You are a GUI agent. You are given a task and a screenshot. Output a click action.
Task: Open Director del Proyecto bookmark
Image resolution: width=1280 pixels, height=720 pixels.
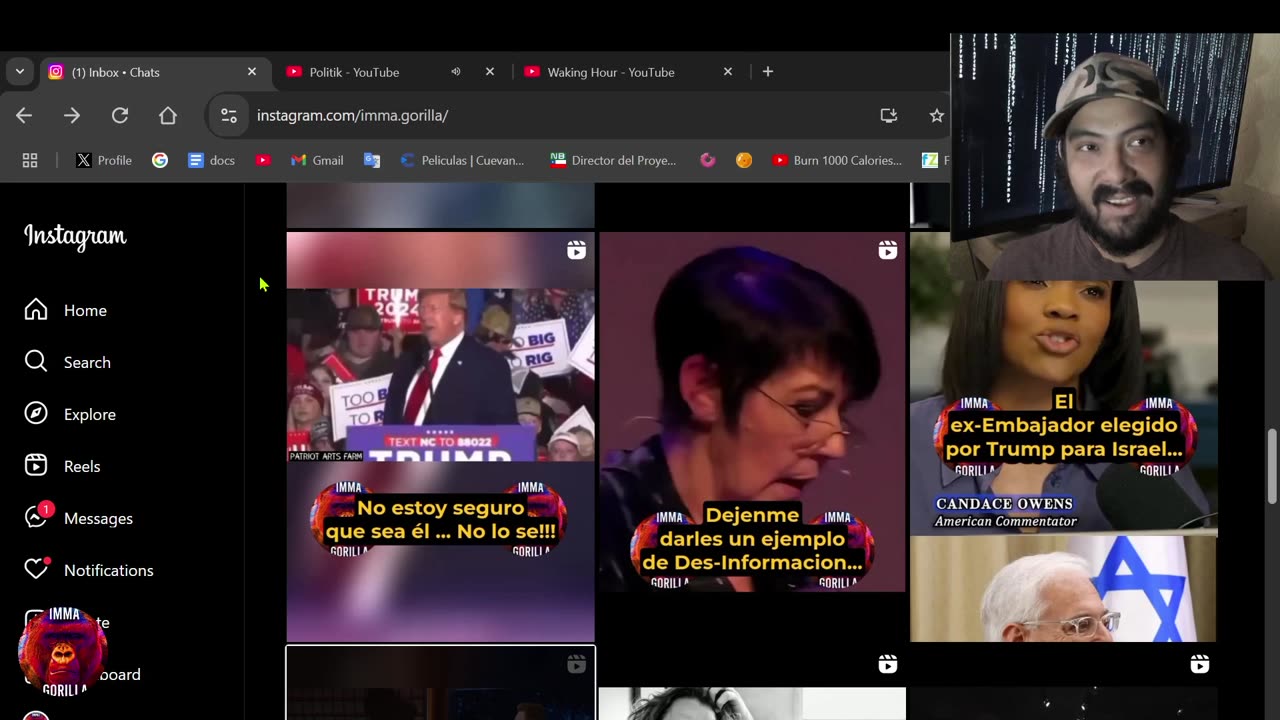coord(613,160)
